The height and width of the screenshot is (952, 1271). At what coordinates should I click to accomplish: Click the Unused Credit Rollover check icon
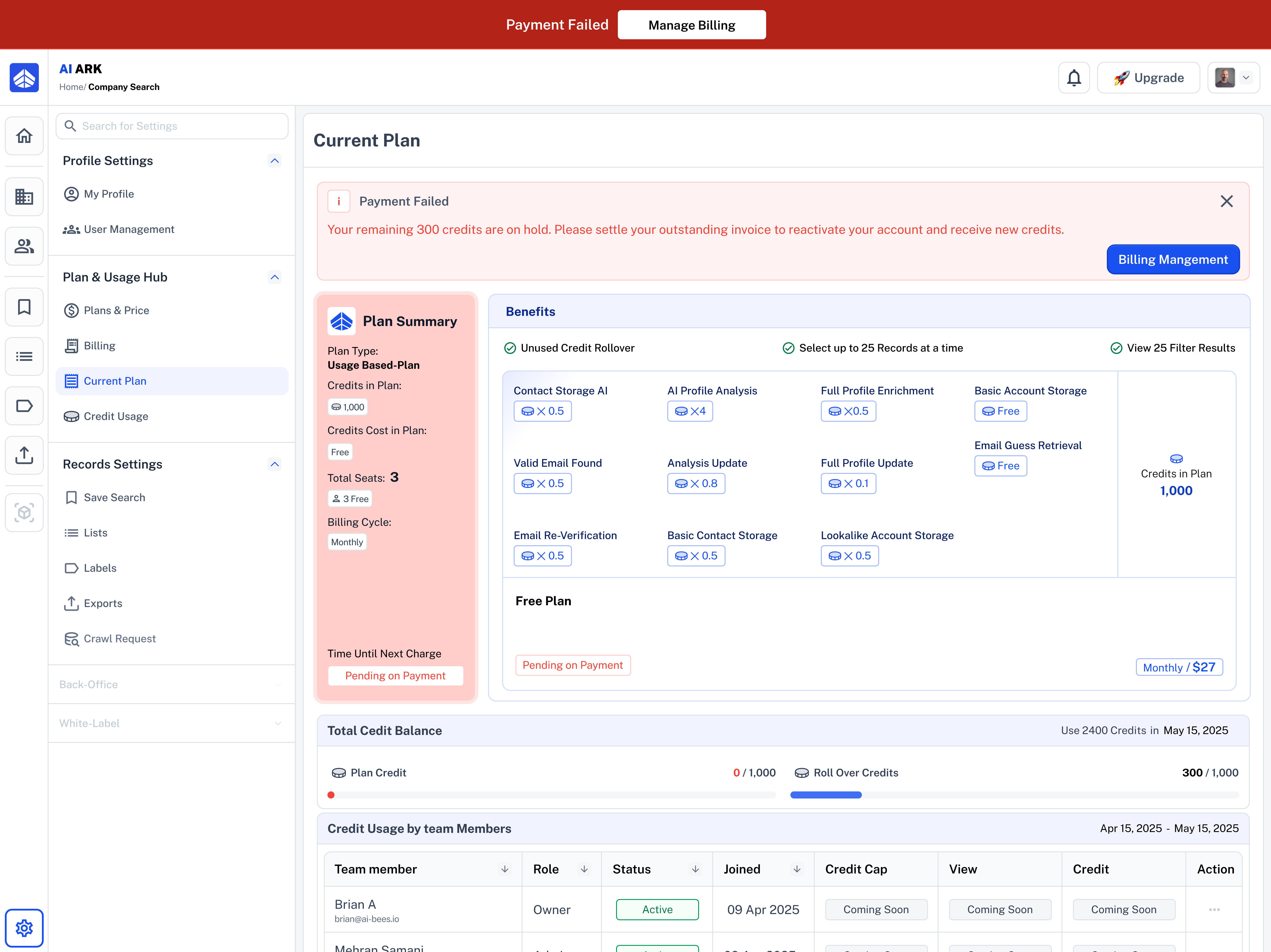[510, 348]
